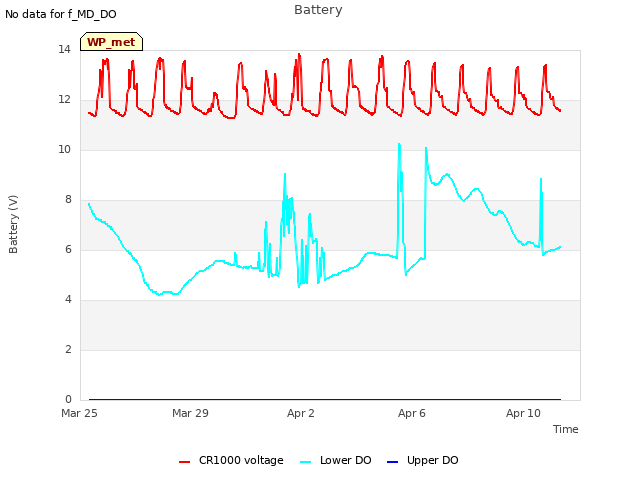Click the Lower DO minimum near Mar 28

click(160, 294)
